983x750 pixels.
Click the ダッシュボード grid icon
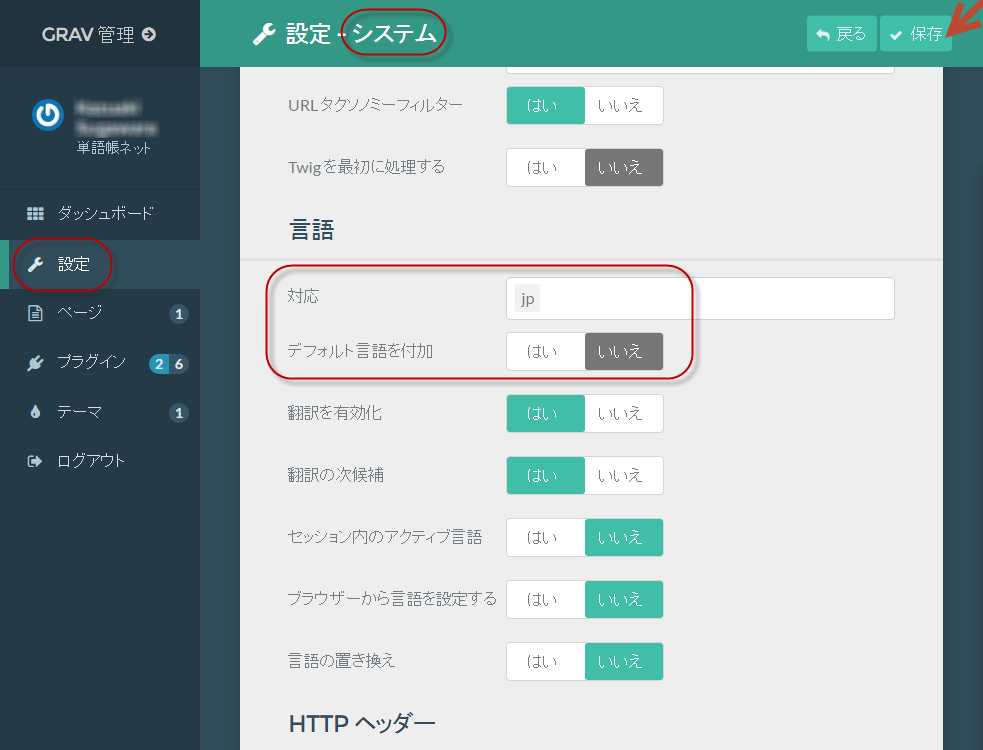[35, 214]
